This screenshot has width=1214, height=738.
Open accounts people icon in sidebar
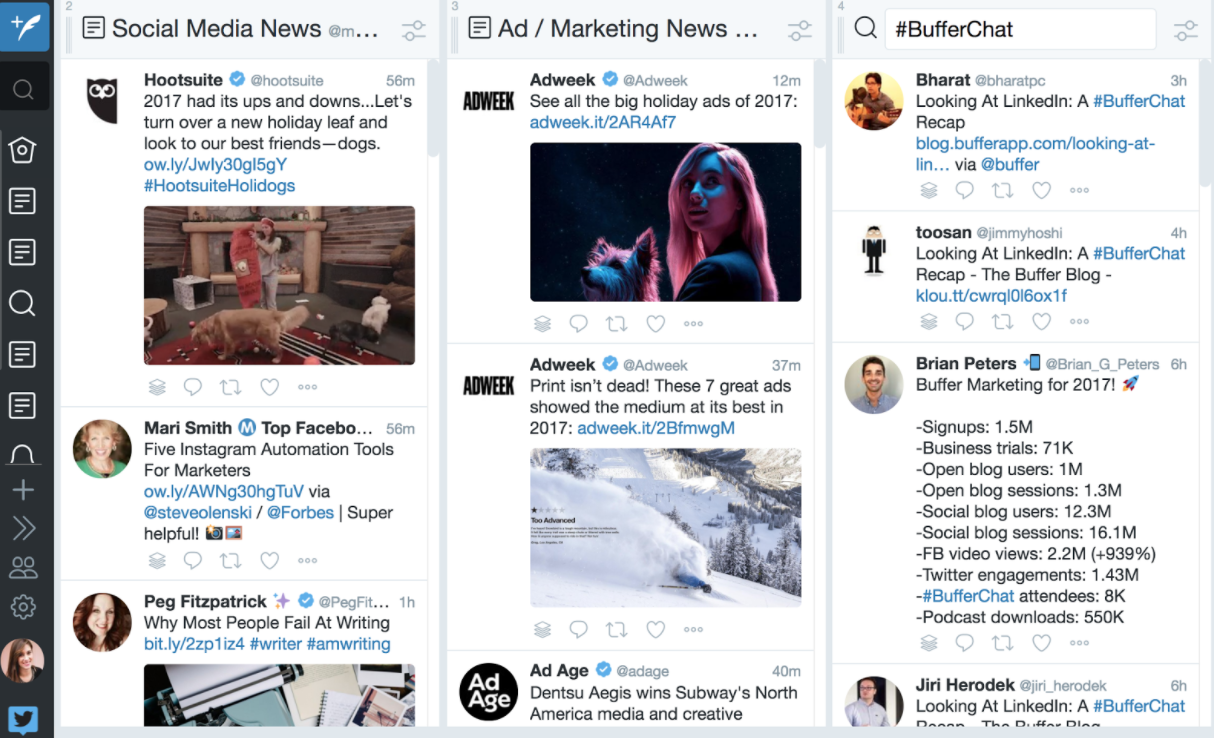[x=23, y=567]
